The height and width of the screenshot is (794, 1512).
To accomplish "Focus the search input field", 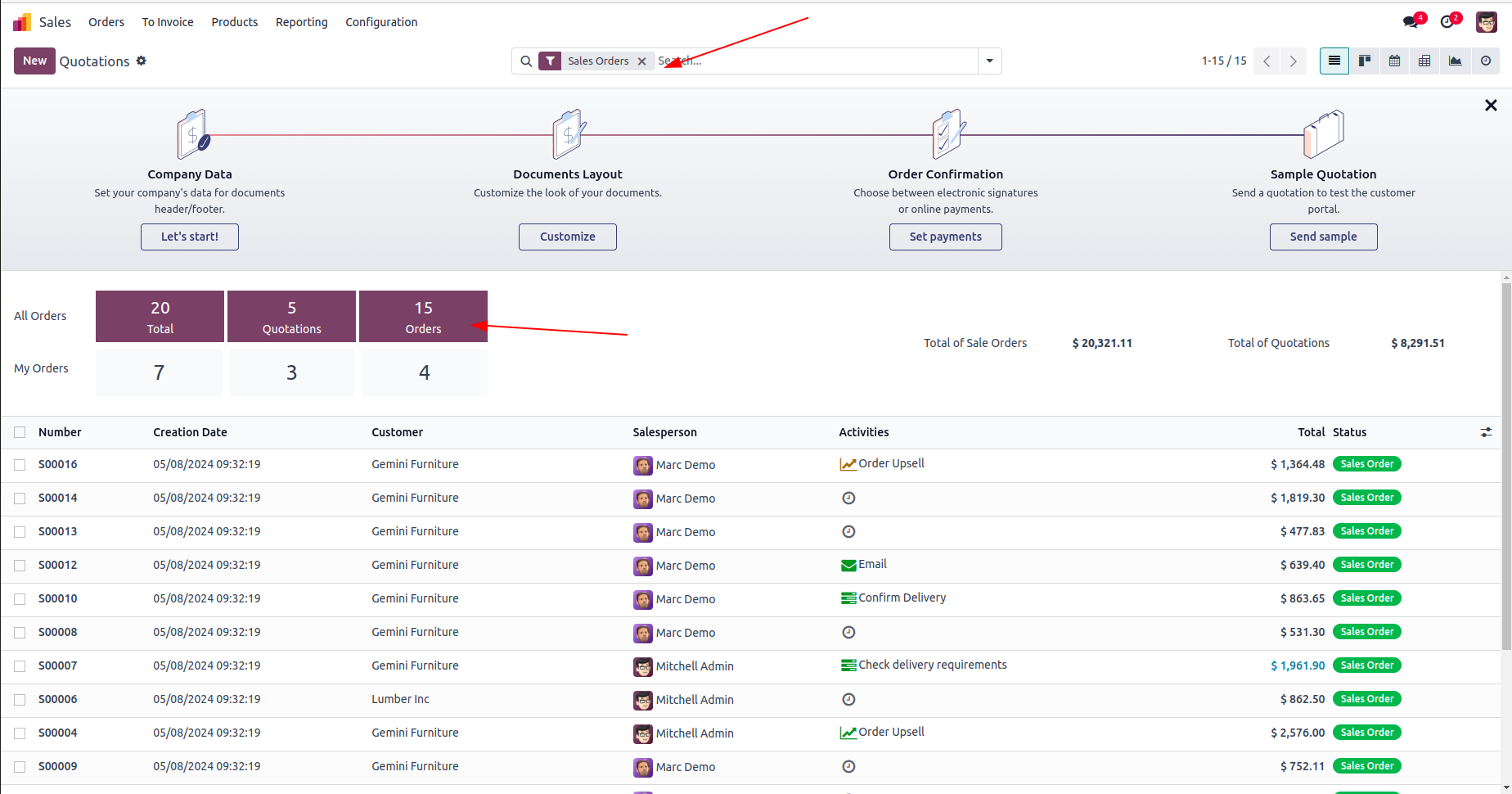I will [814, 61].
